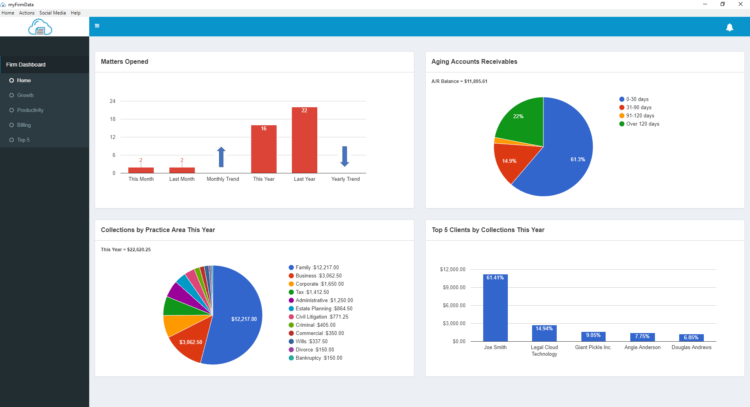Open the notifications bell

[729, 27]
